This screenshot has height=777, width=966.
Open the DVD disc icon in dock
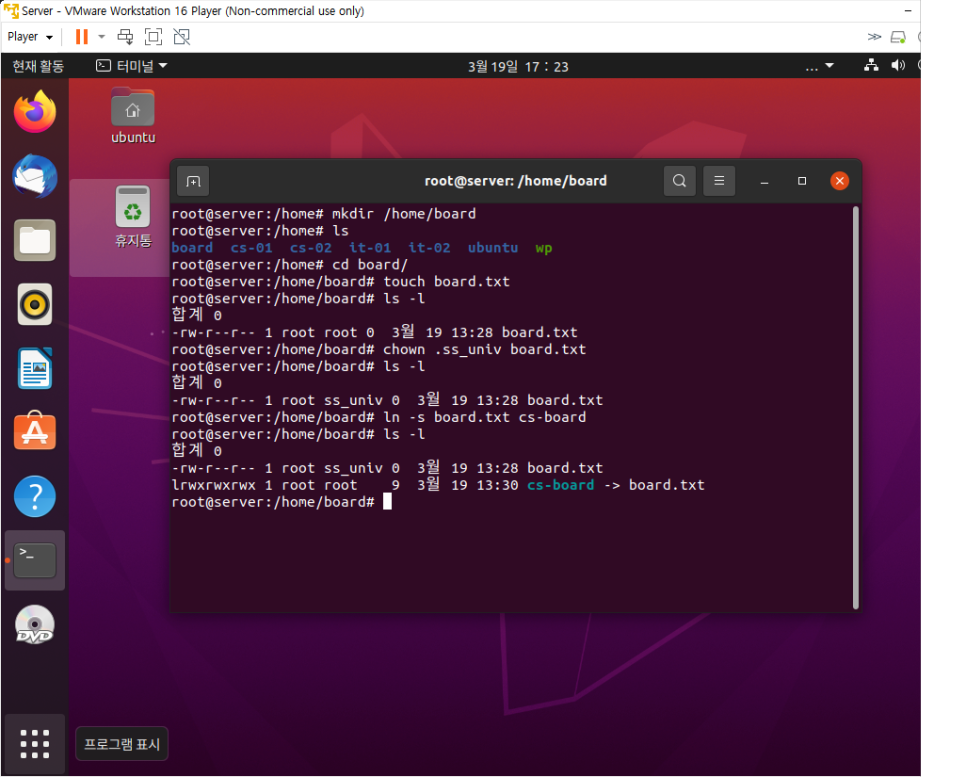point(35,625)
